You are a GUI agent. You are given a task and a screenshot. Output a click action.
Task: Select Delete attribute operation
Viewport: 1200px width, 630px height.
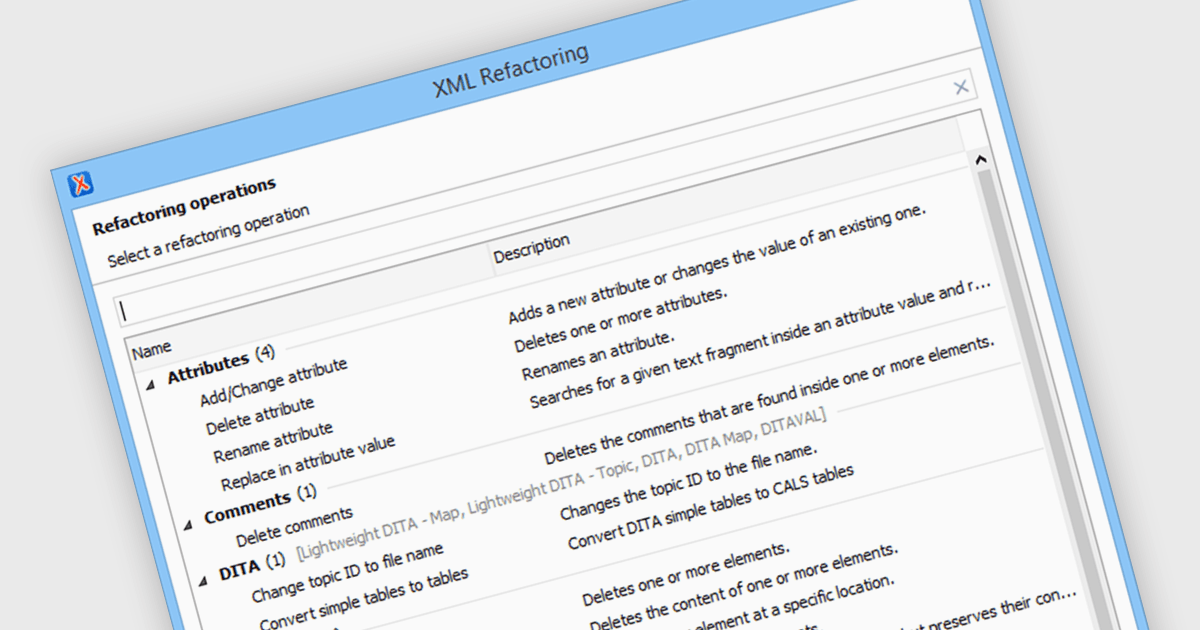pyautogui.click(x=260, y=416)
